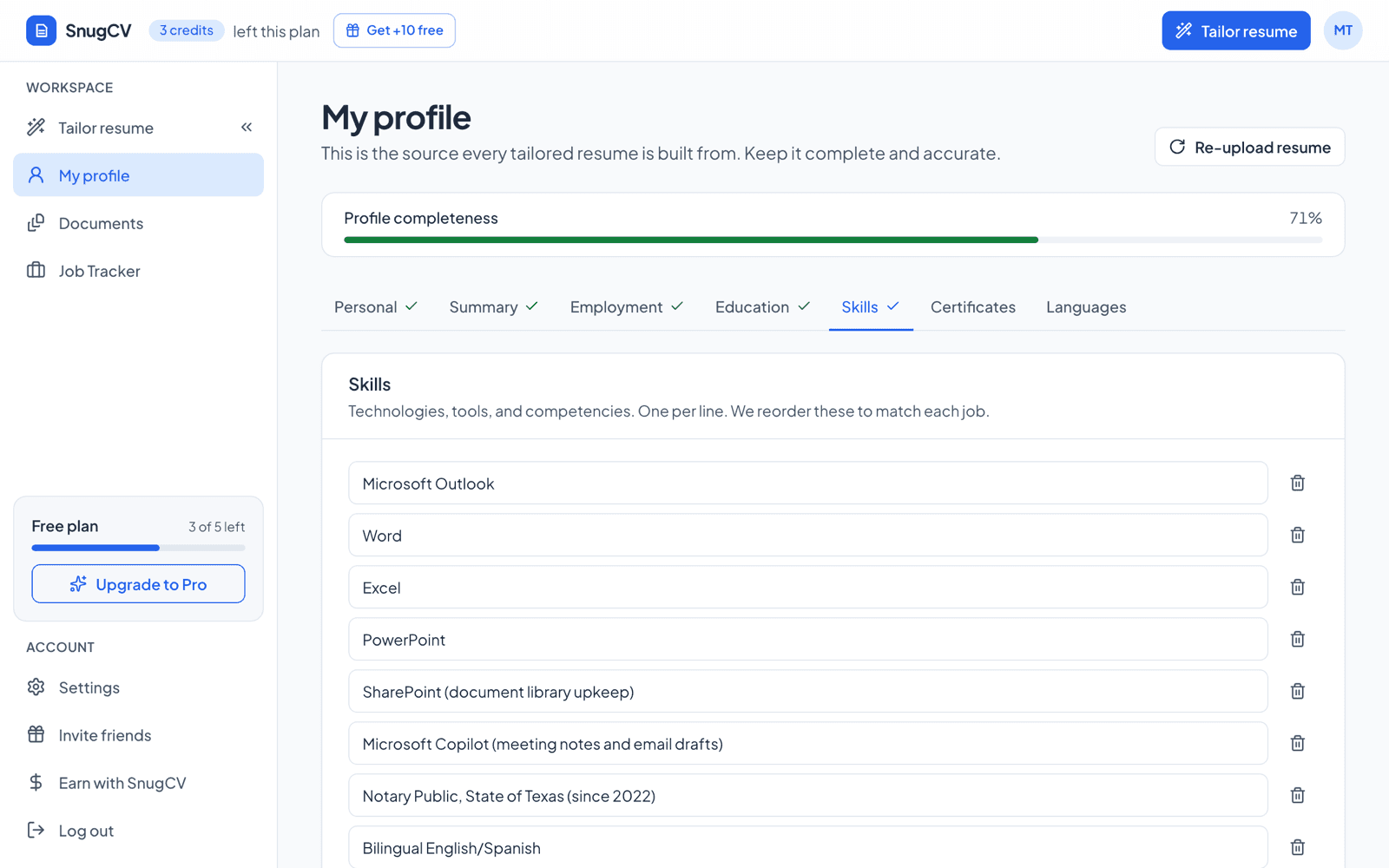Open the Documents sidebar item
The width and height of the screenshot is (1389, 868).
138,223
